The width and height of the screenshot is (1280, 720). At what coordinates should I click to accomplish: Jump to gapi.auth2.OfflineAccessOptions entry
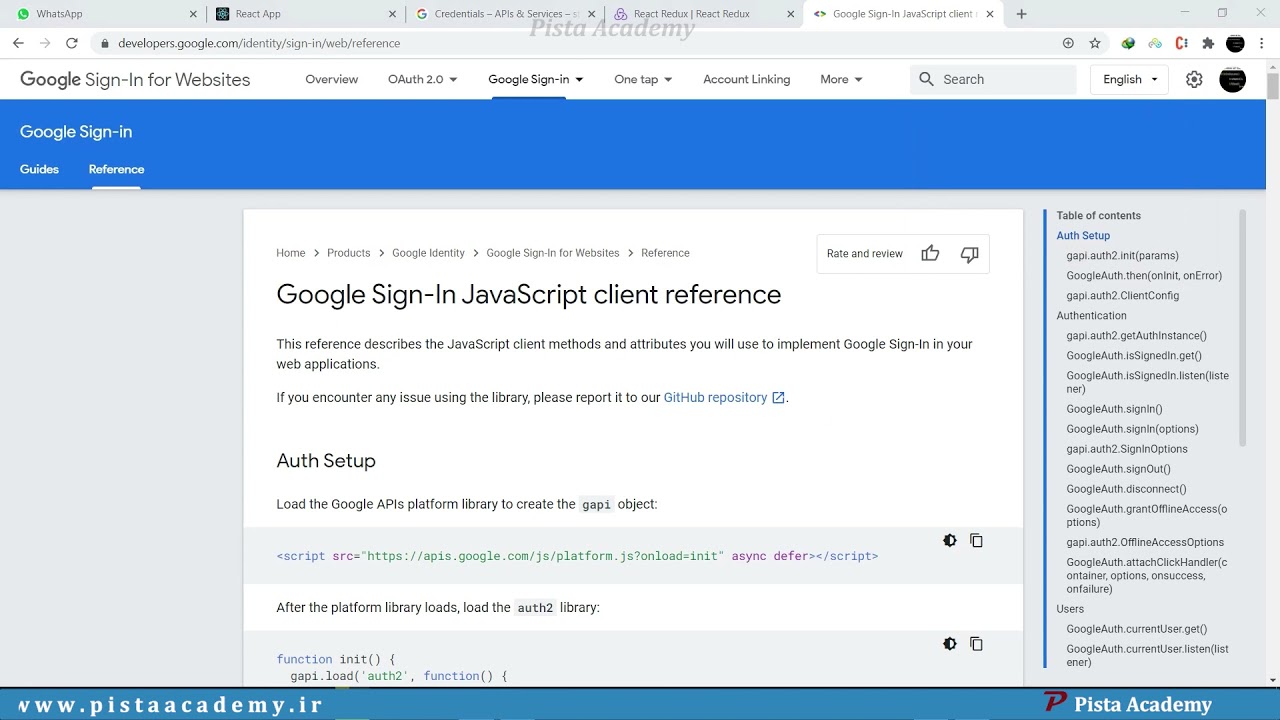1145,542
